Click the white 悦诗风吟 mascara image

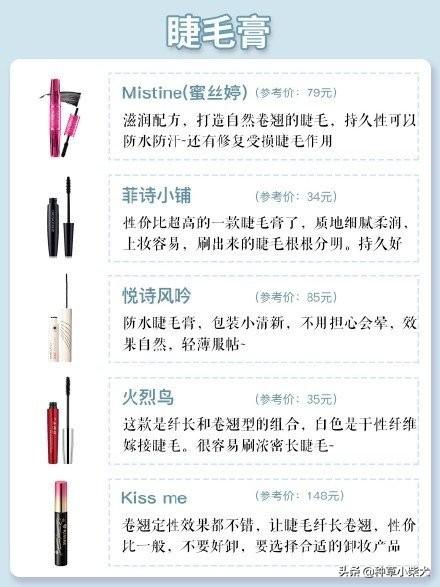coord(61,317)
